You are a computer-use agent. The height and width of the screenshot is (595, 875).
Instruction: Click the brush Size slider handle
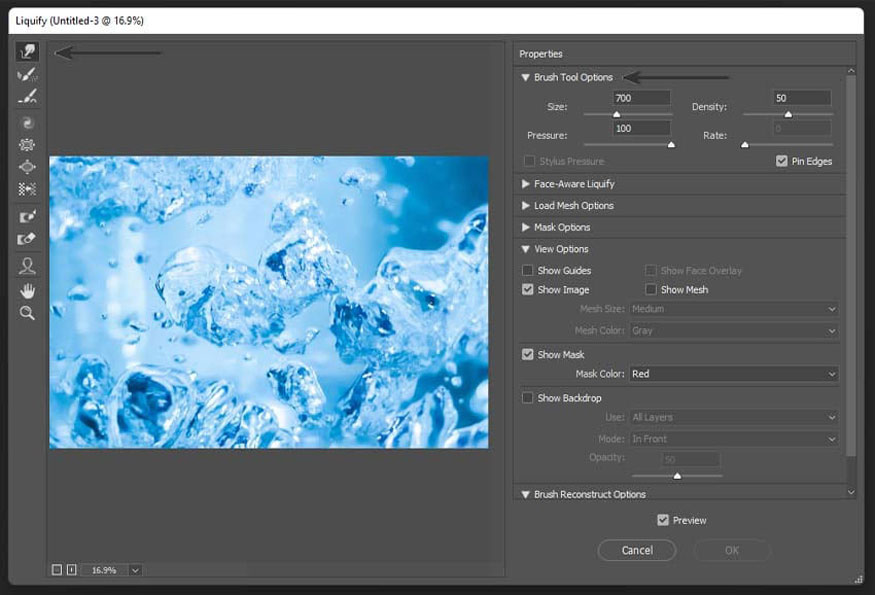tap(617, 114)
